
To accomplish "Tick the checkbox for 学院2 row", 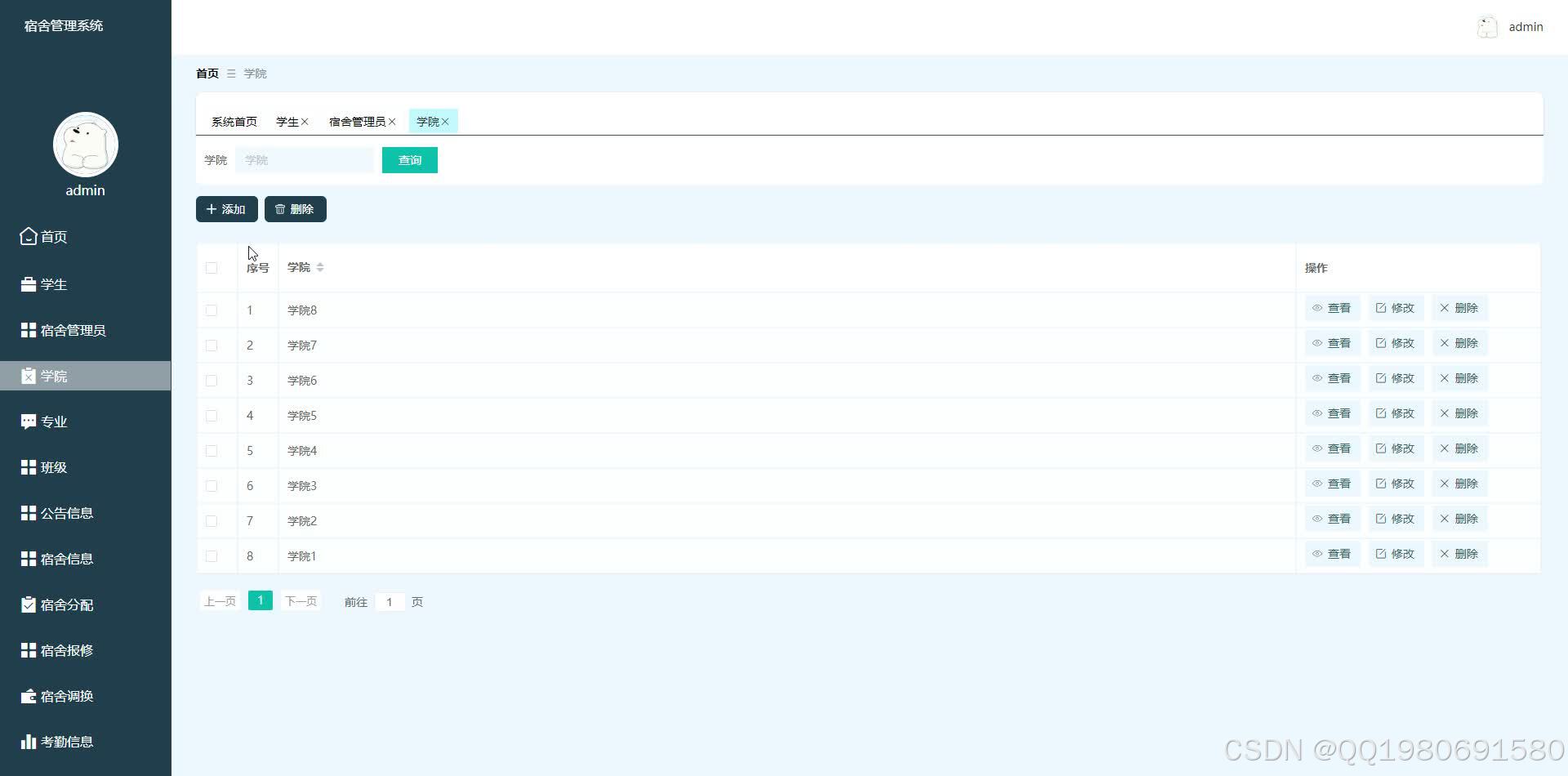I will point(212,521).
